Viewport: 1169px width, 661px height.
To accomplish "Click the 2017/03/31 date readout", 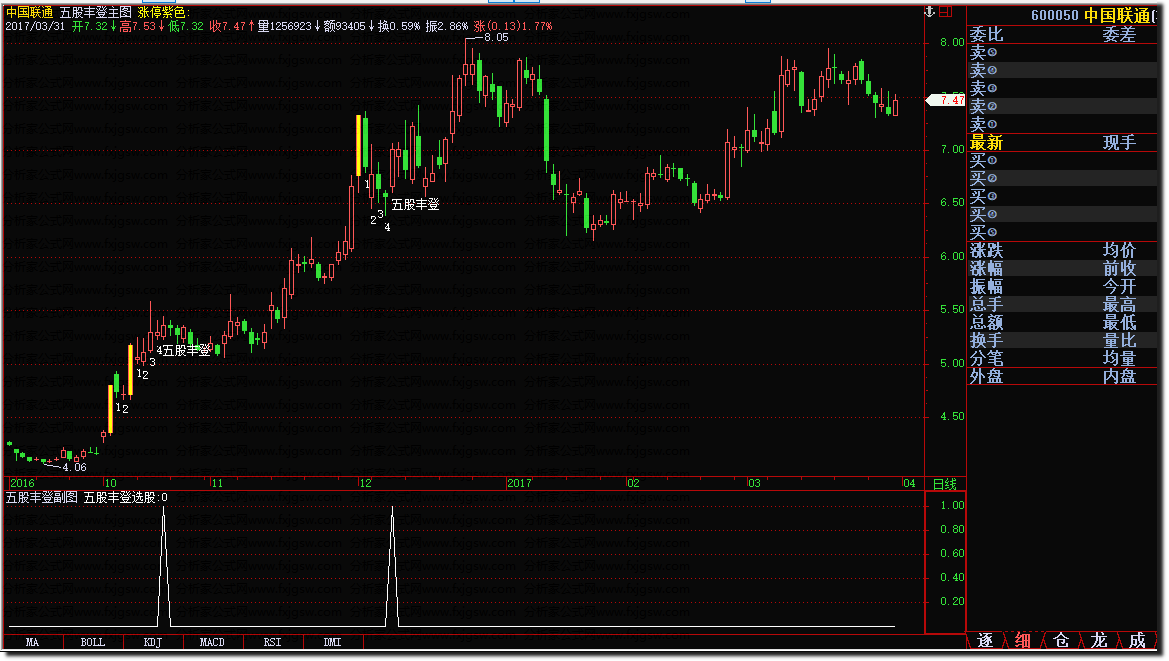I will [x=35, y=26].
